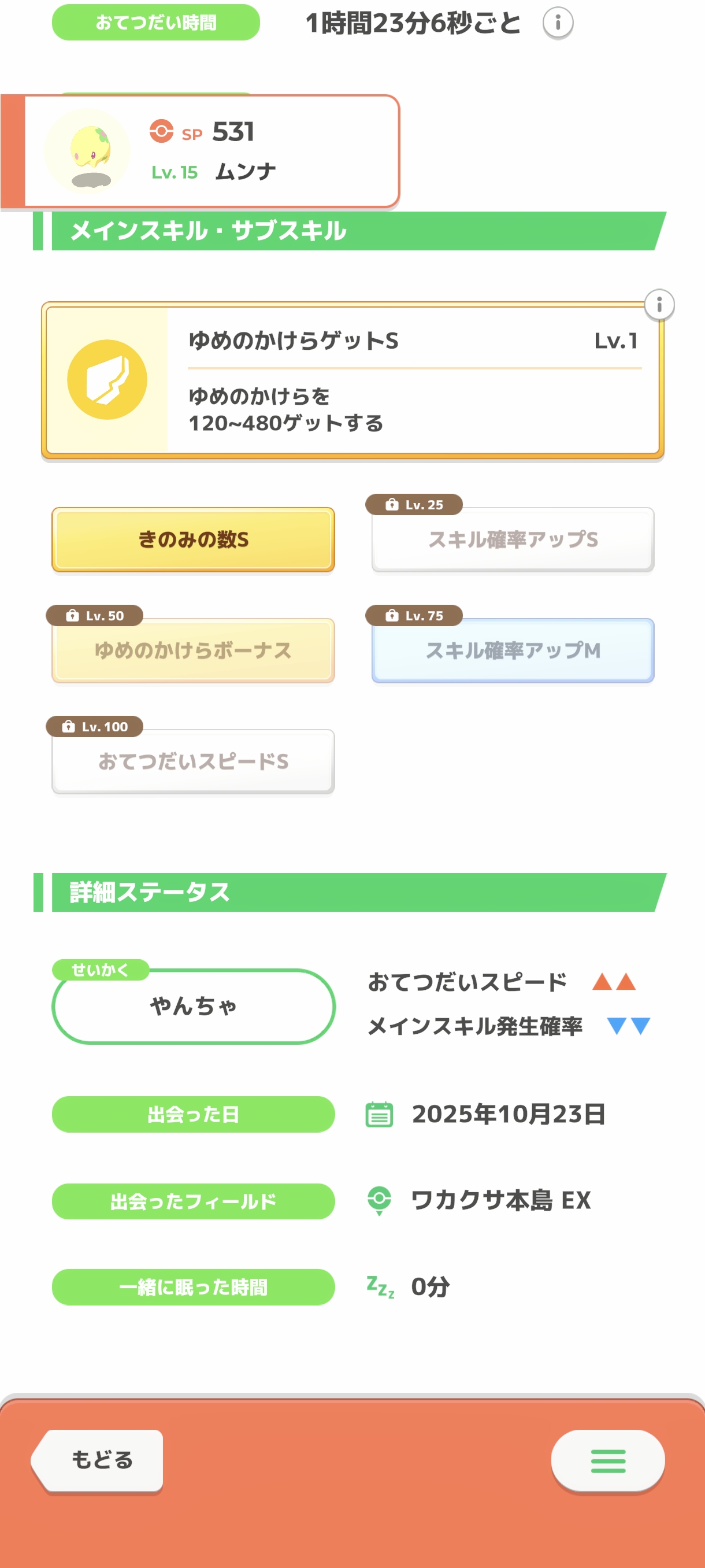Image resolution: width=705 pixels, height=1568 pixels.
Task: Tap the Lv. 100 lock badge
Action: pos(95,726)
